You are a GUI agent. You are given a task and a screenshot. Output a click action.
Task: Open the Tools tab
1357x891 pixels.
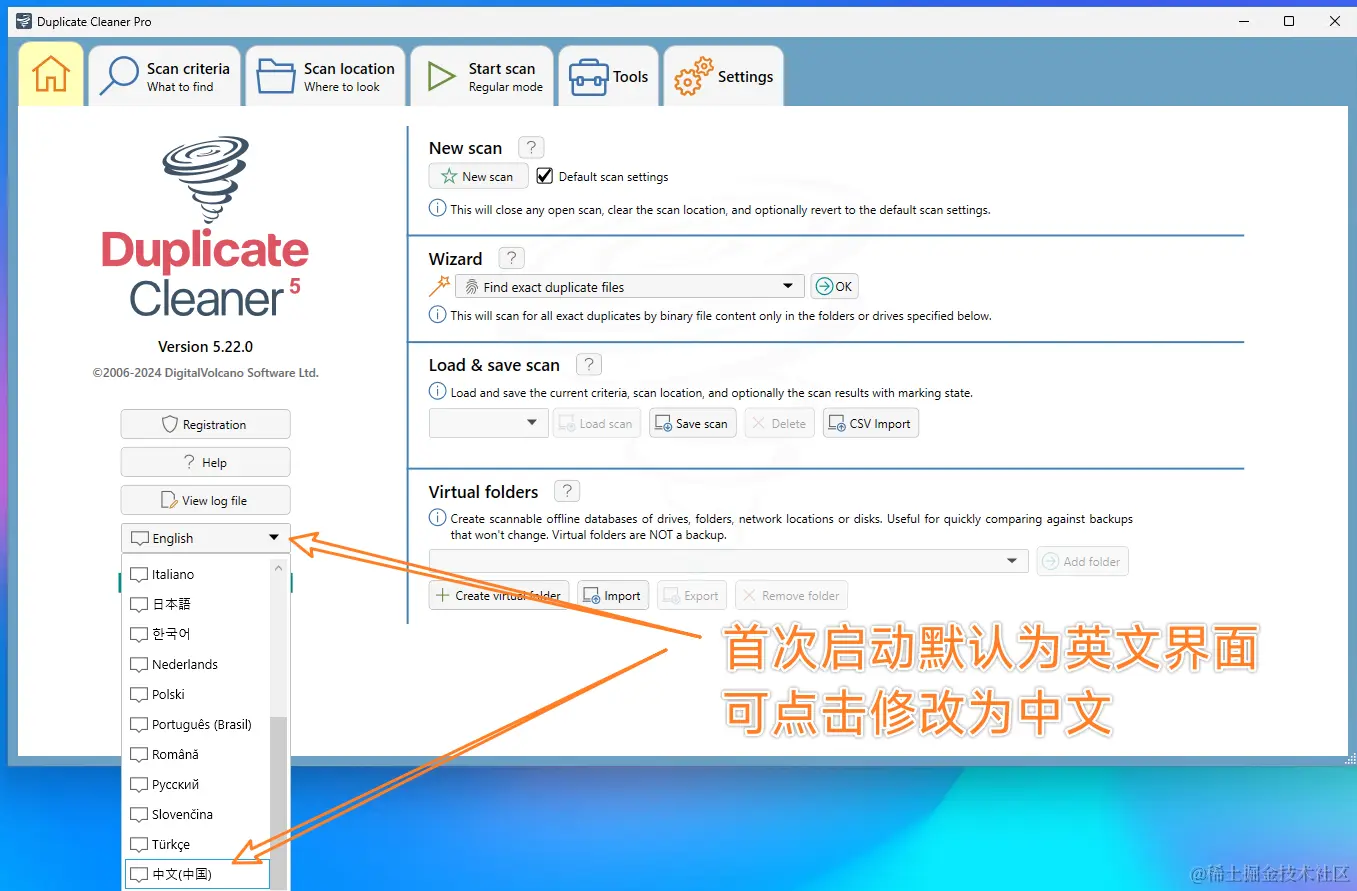[609, 76]
